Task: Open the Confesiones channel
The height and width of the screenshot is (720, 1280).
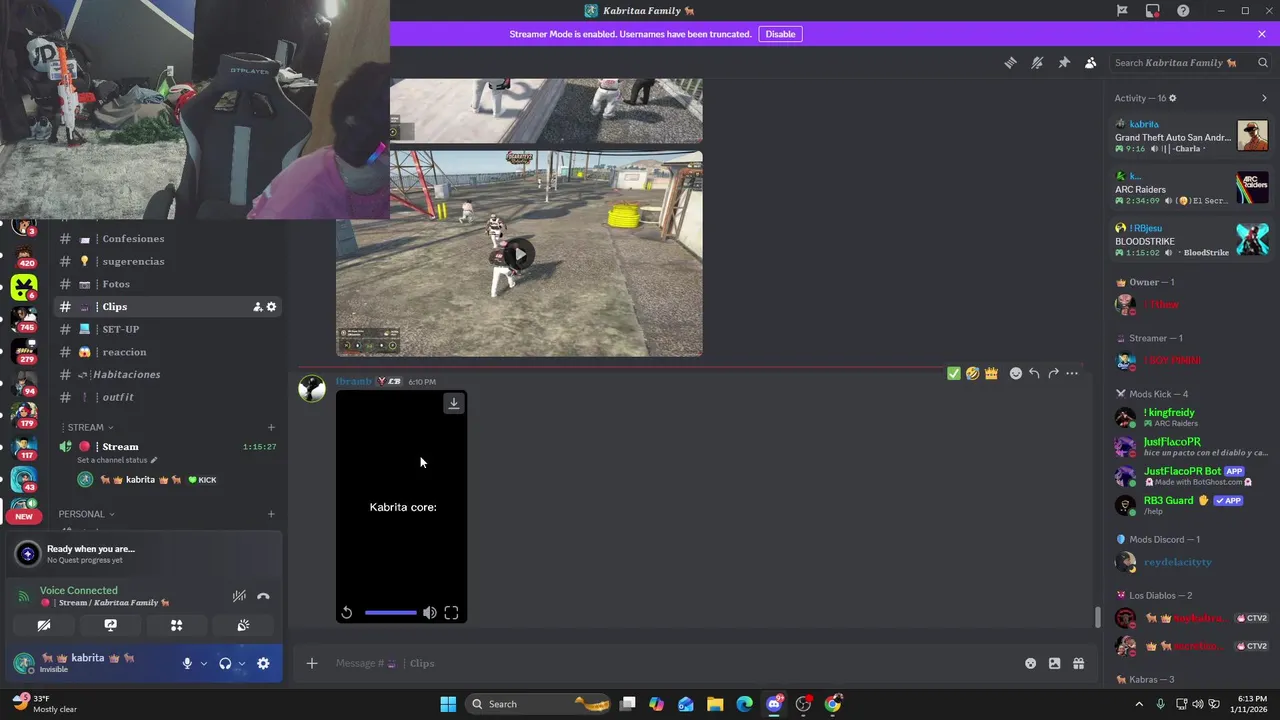Action: [x=168, y=239]
